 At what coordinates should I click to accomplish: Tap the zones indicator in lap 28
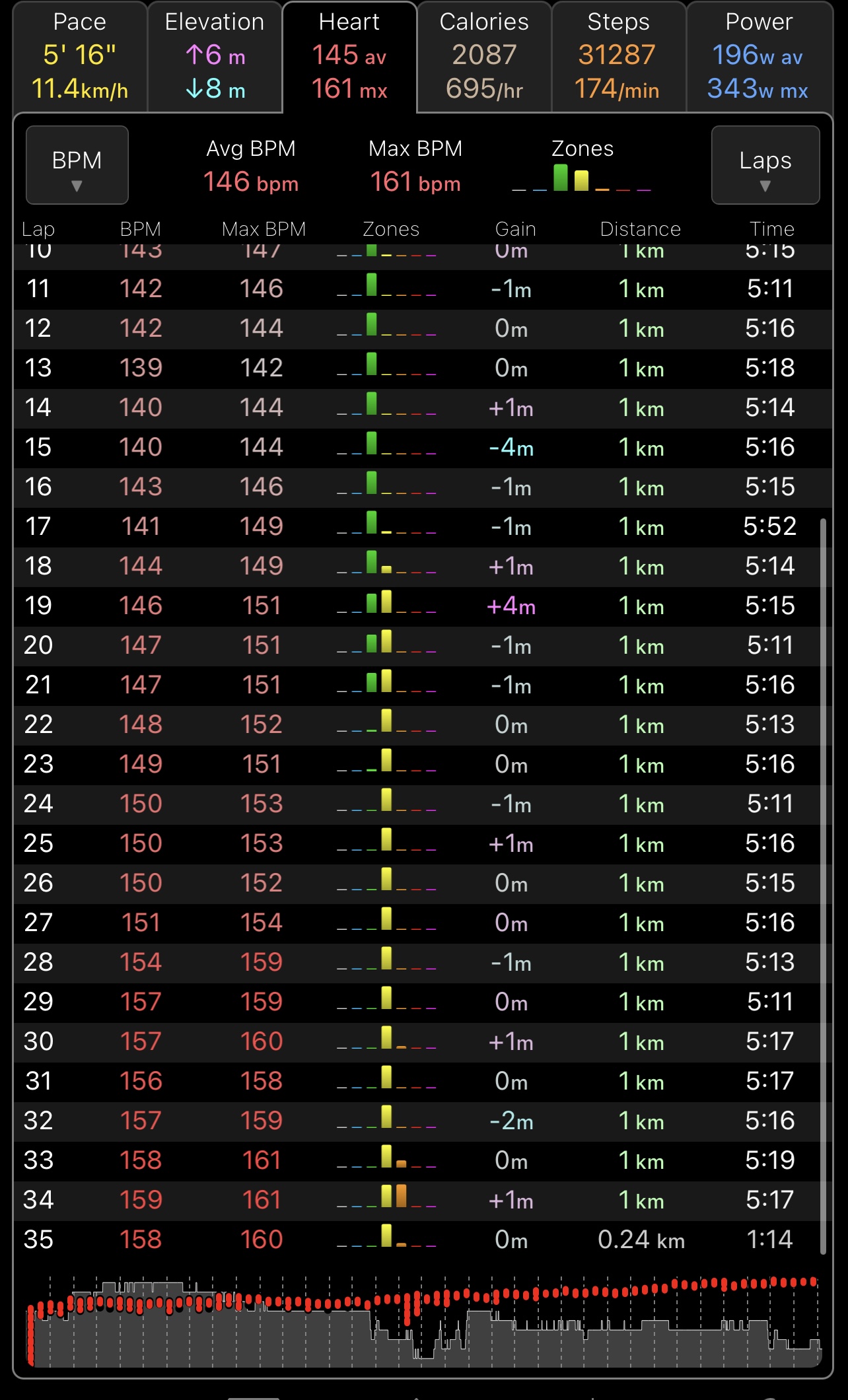[386, 961]
